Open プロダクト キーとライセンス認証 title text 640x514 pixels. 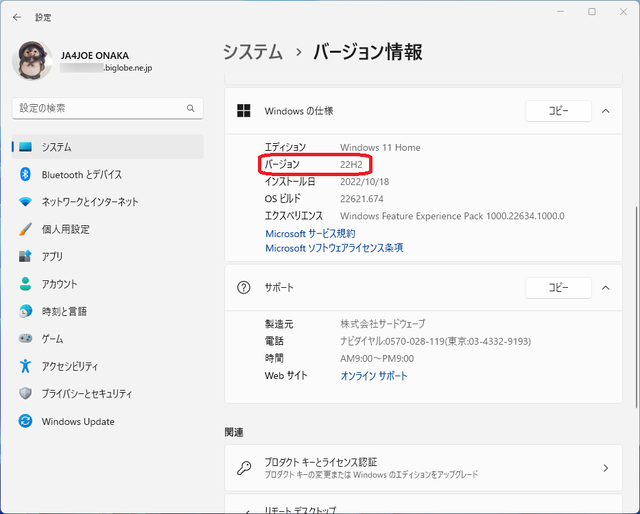tap(321, 462)
